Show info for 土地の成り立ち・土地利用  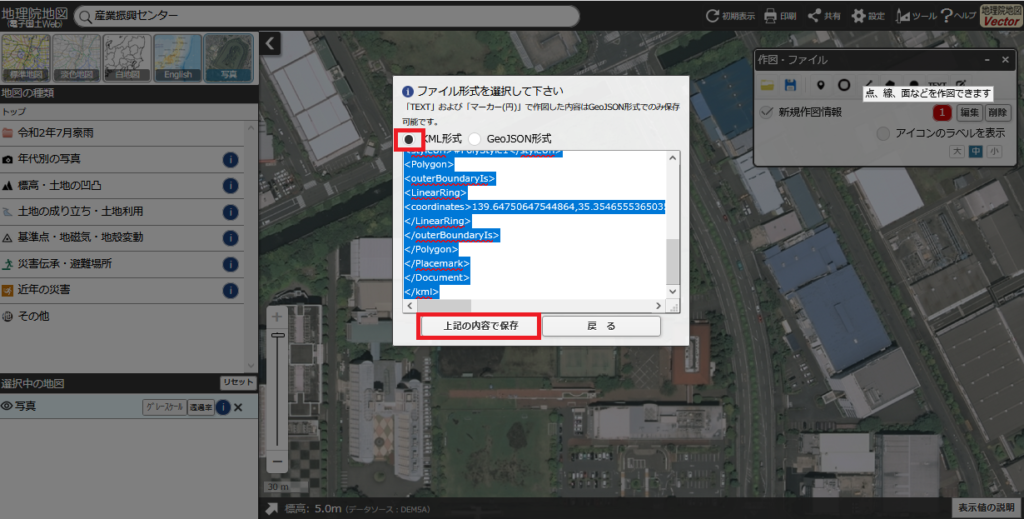[230, 212]
